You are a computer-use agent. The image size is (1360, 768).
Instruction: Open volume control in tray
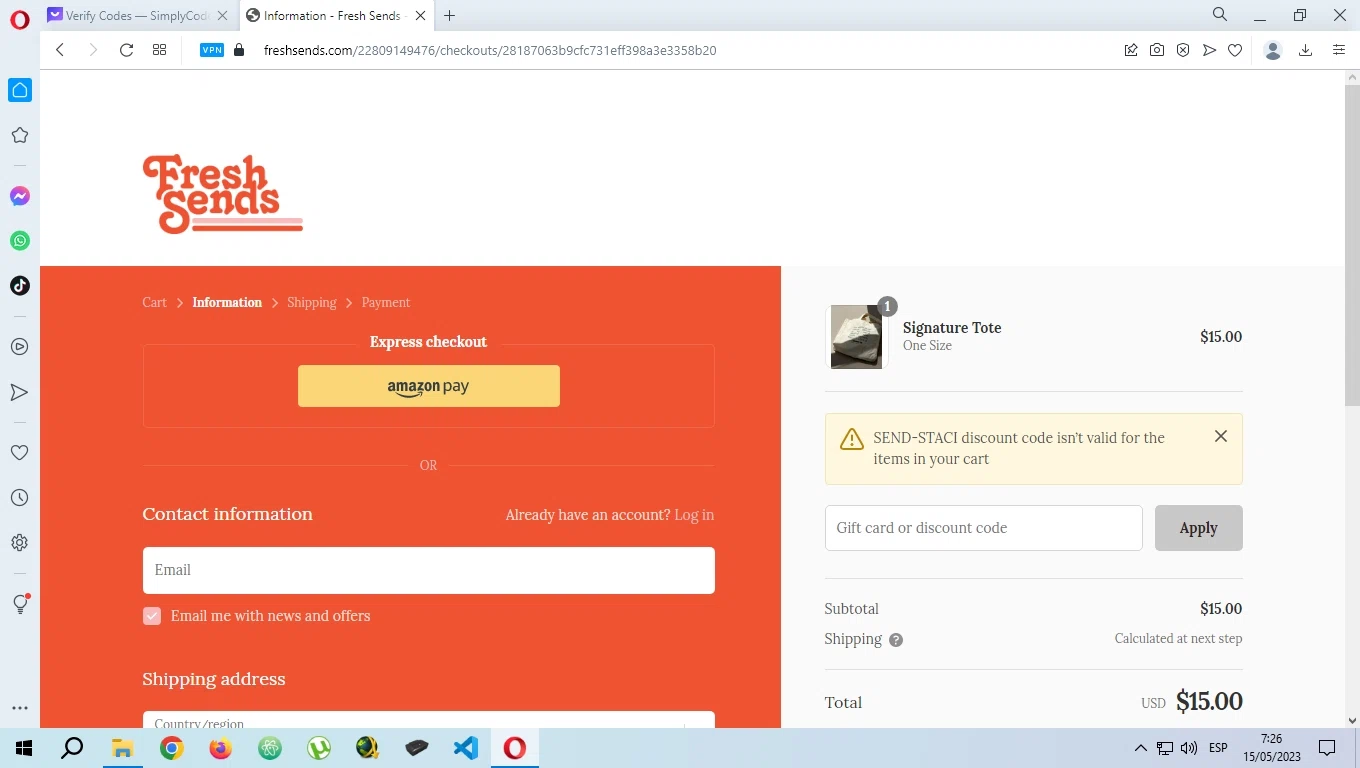(x=1189, y=748)
